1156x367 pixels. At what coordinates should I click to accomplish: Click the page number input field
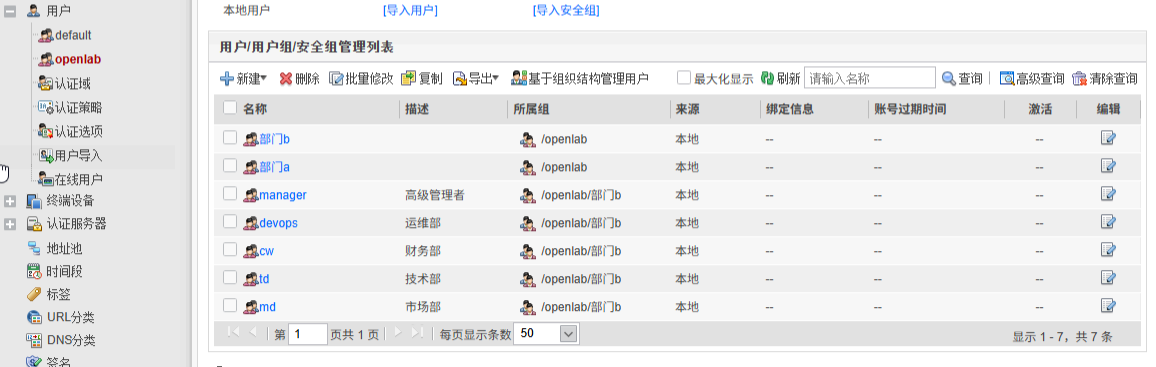[308, 334]
